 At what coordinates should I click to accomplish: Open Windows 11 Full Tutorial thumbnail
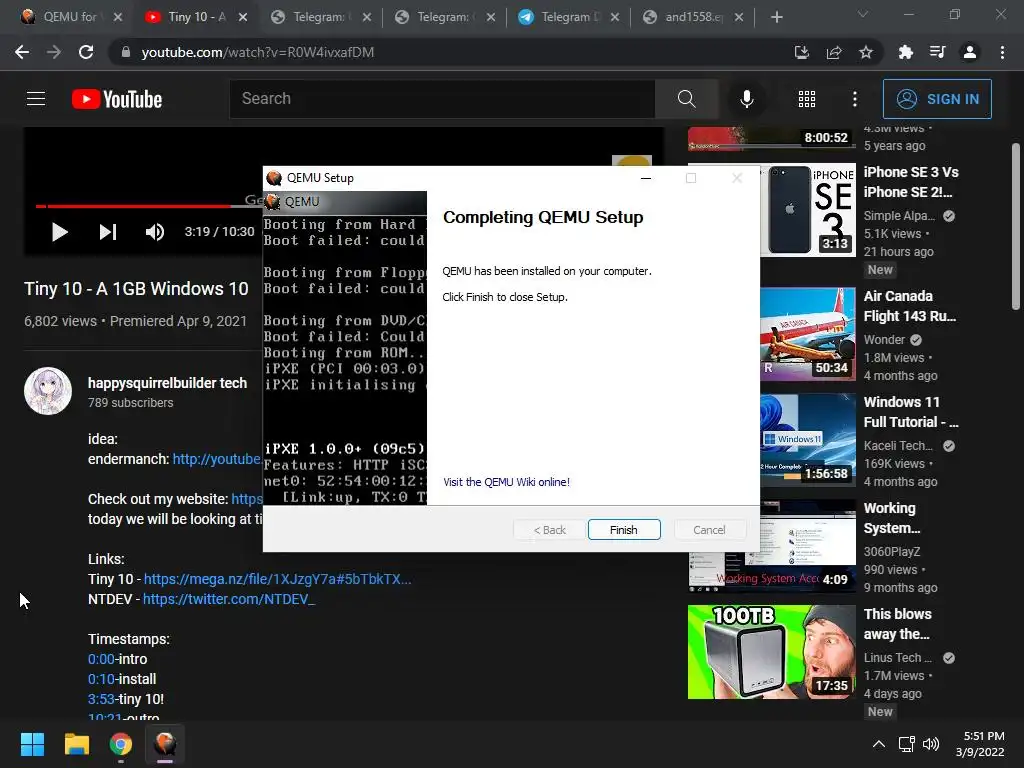[808, 440]
